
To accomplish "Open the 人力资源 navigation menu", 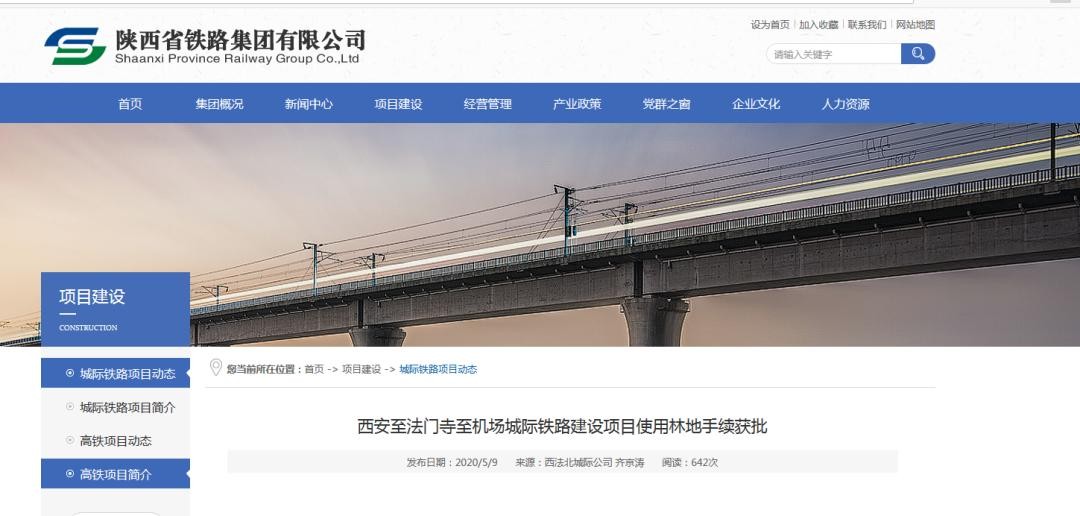I will tap(846, 104).
